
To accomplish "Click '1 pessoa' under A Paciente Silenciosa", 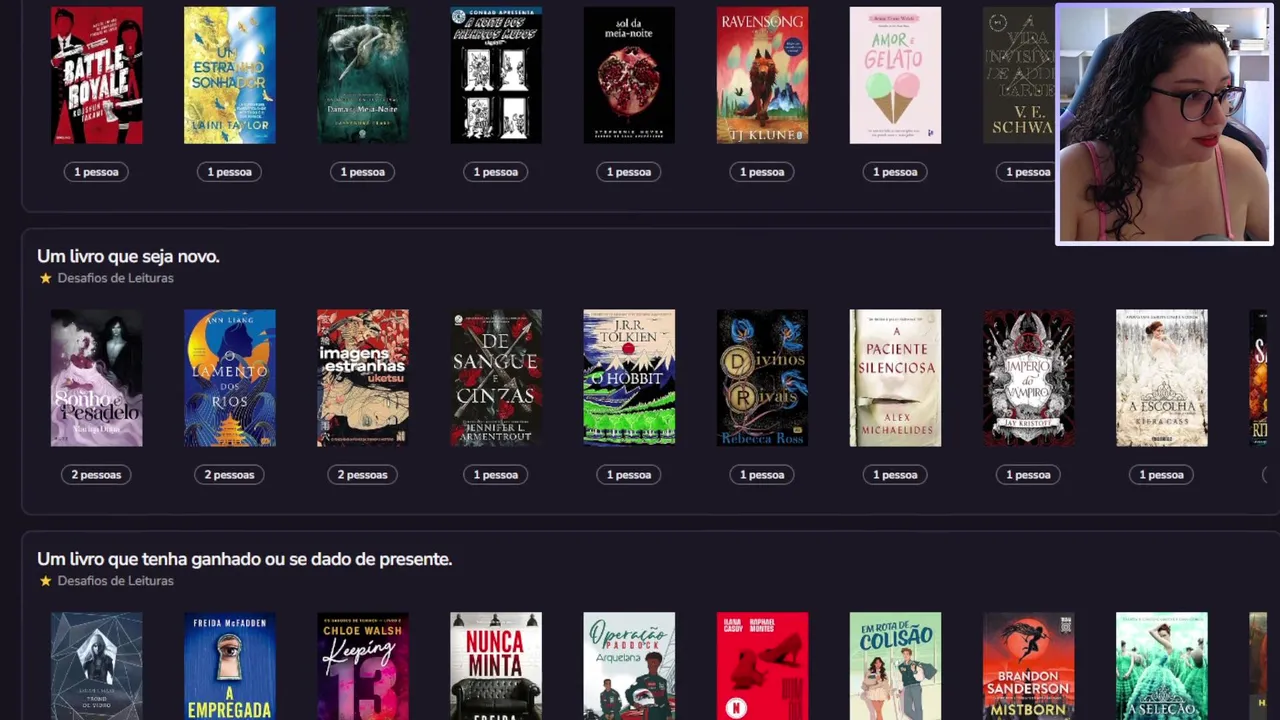I will (x=895, y=475).
